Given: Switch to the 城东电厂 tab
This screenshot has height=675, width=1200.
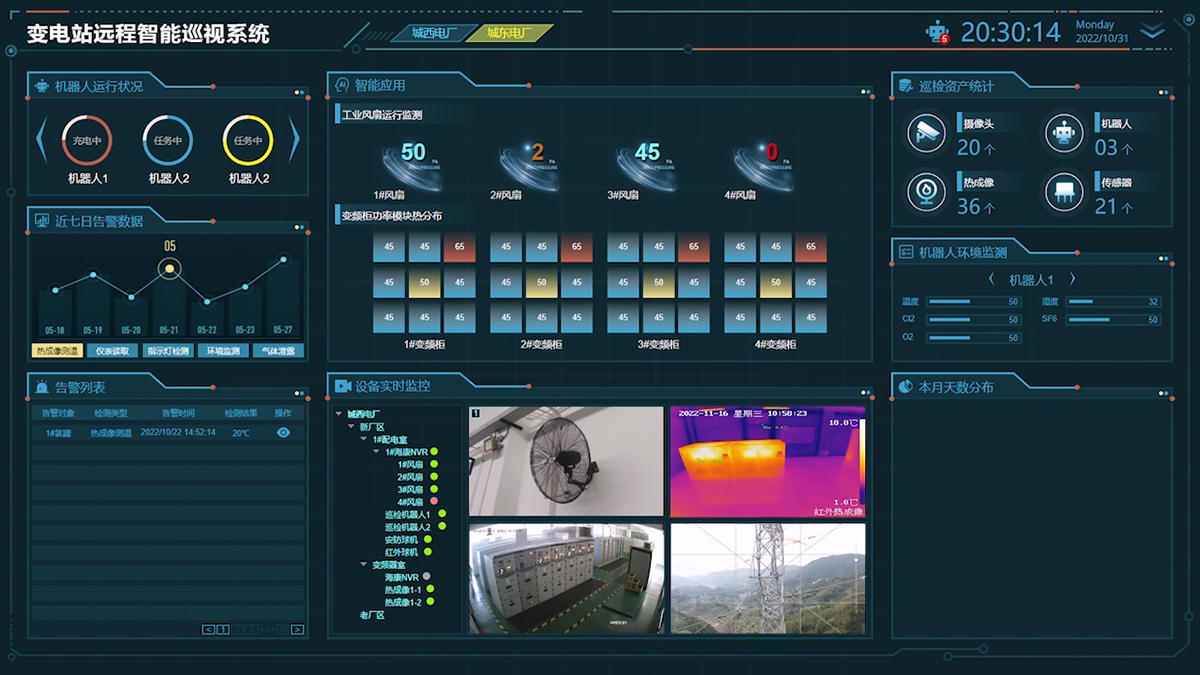Looking at the screenshot, I should pyautogui.click(x=509, y=33).
